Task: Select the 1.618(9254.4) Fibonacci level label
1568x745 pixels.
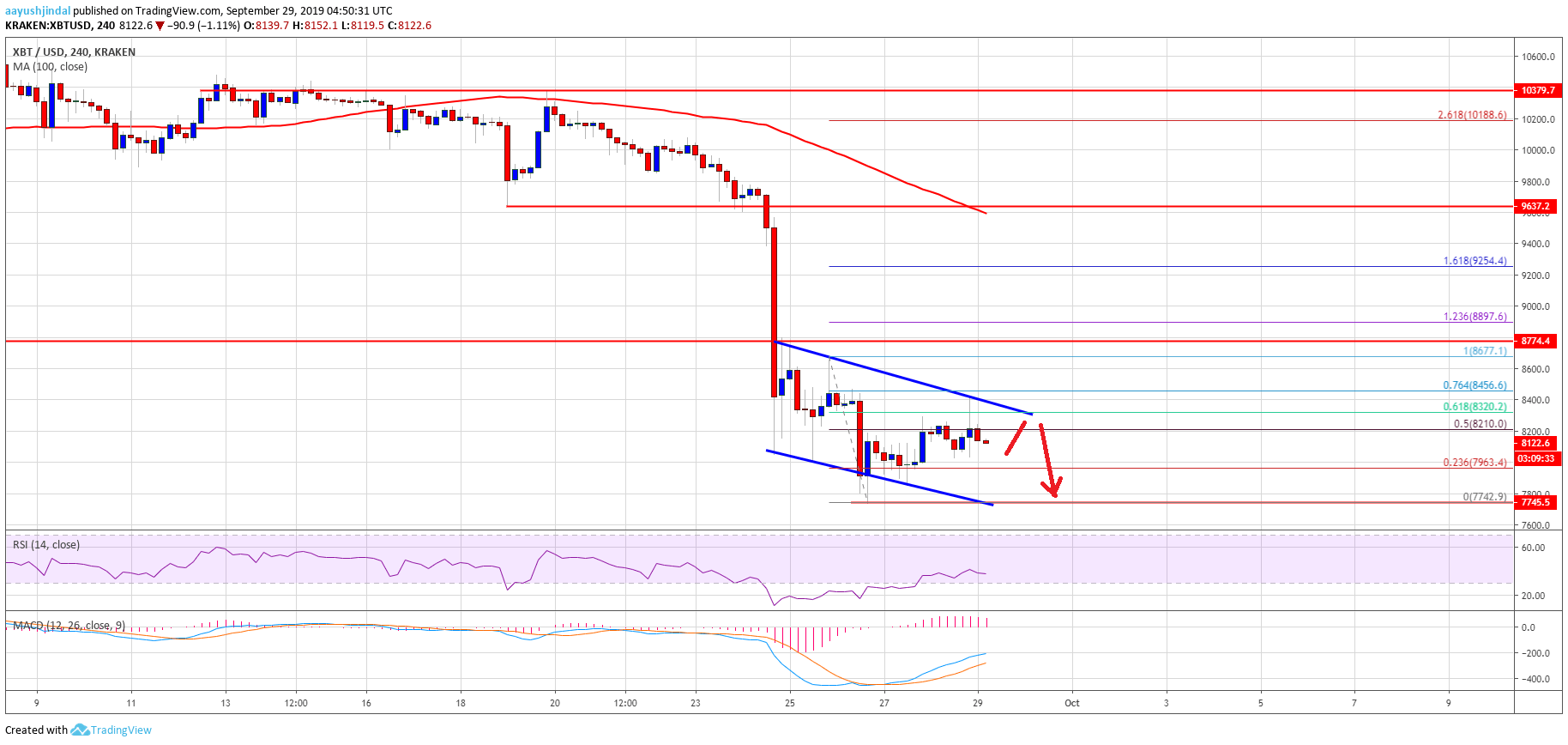Action: pos(1475,261)
